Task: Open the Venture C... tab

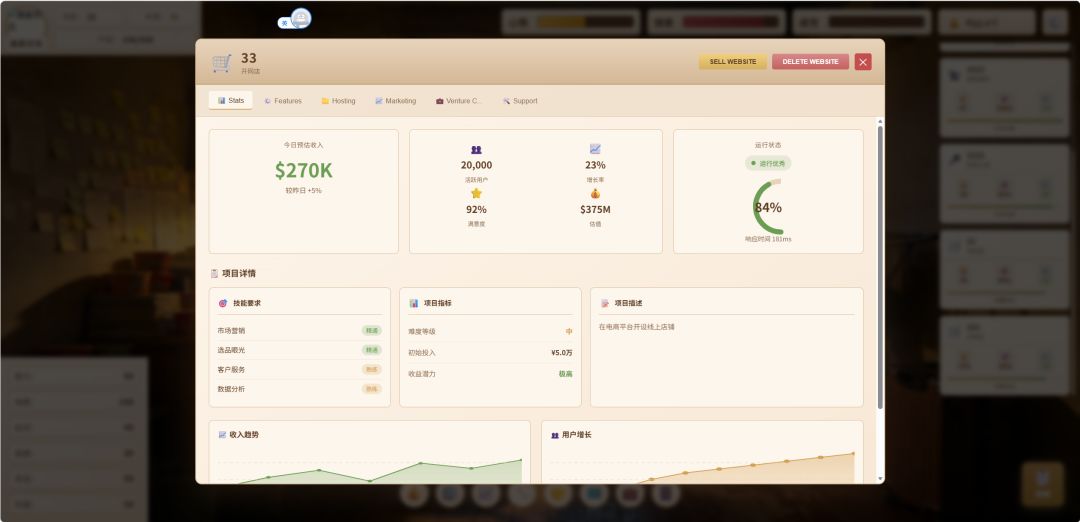Action: click(x=459, y=101)
